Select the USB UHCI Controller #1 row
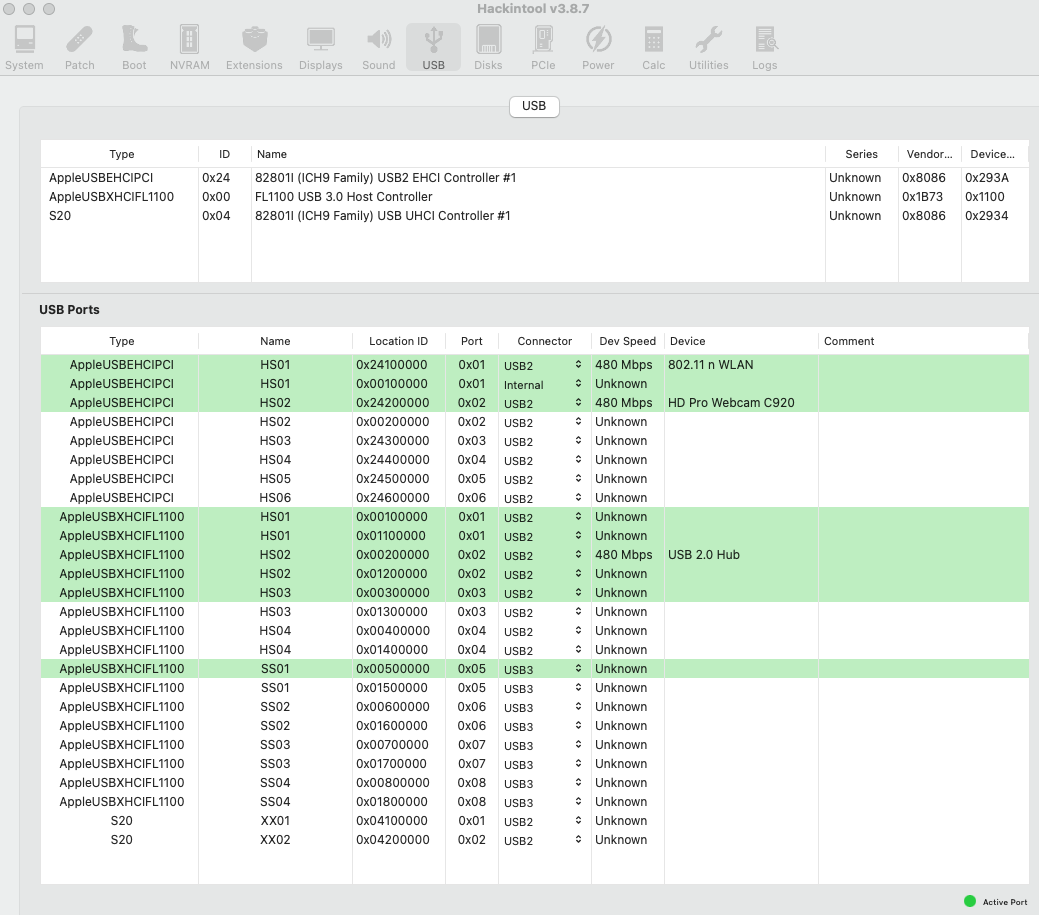1039x915 pixels. click(534, 216)
